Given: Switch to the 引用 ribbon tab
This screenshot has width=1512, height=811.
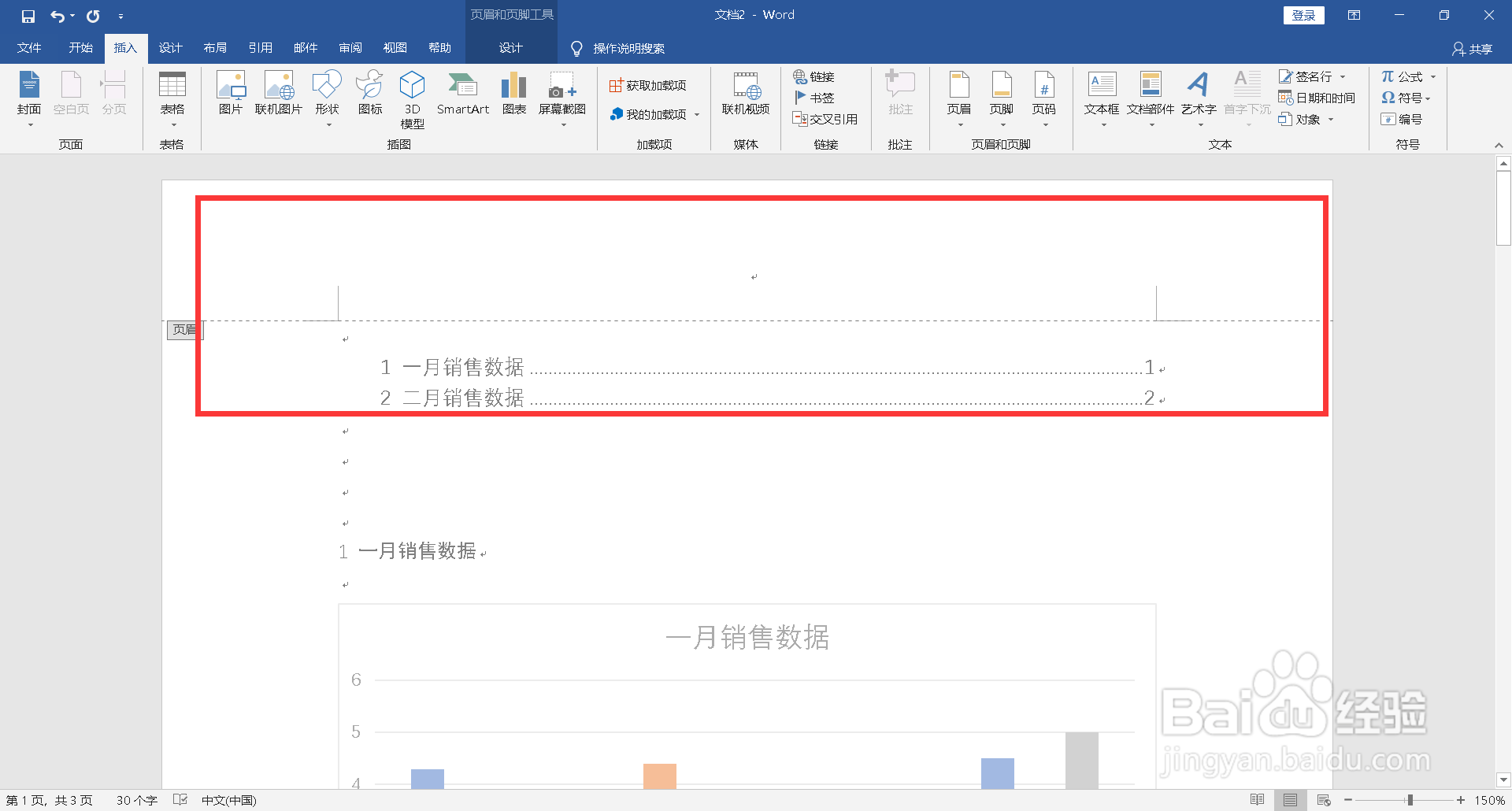Looking at the screenshot, I should pyautogui.click(x=261, y=48).
